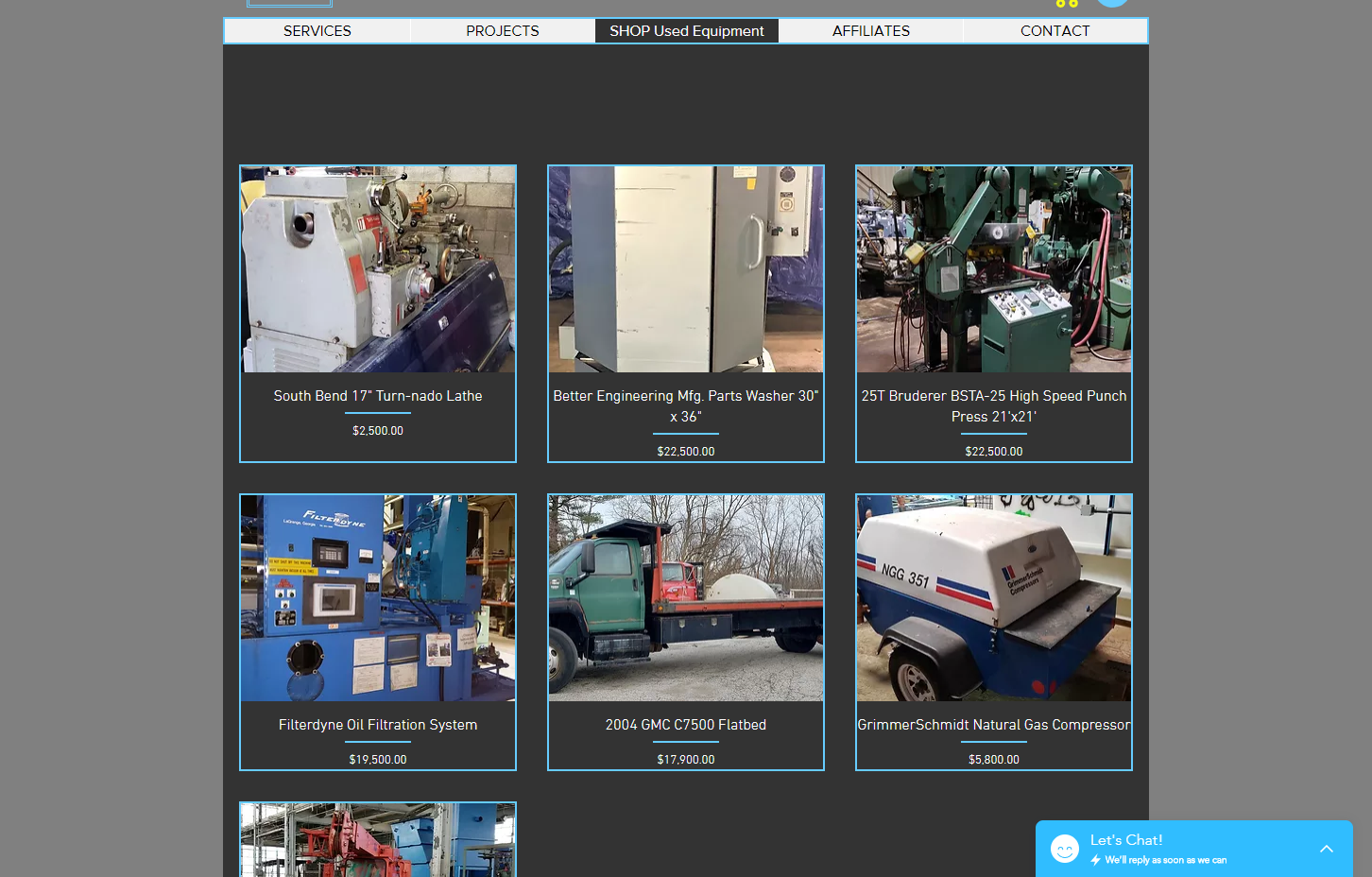Open Filterdyne Oil Filtration System photo

(x=378, y=598)
